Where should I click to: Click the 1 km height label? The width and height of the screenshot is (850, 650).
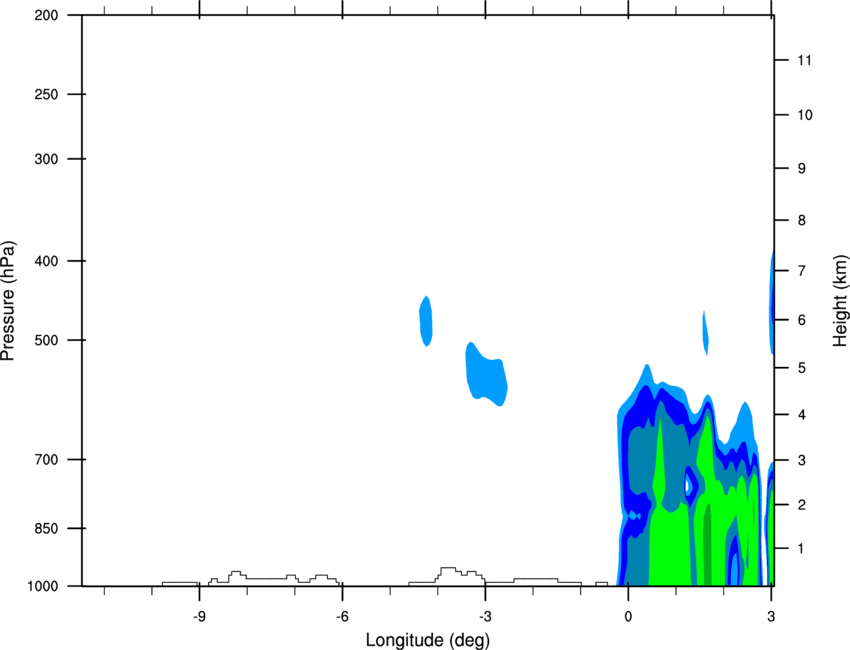pyautogui.click(x=801, y=549)
